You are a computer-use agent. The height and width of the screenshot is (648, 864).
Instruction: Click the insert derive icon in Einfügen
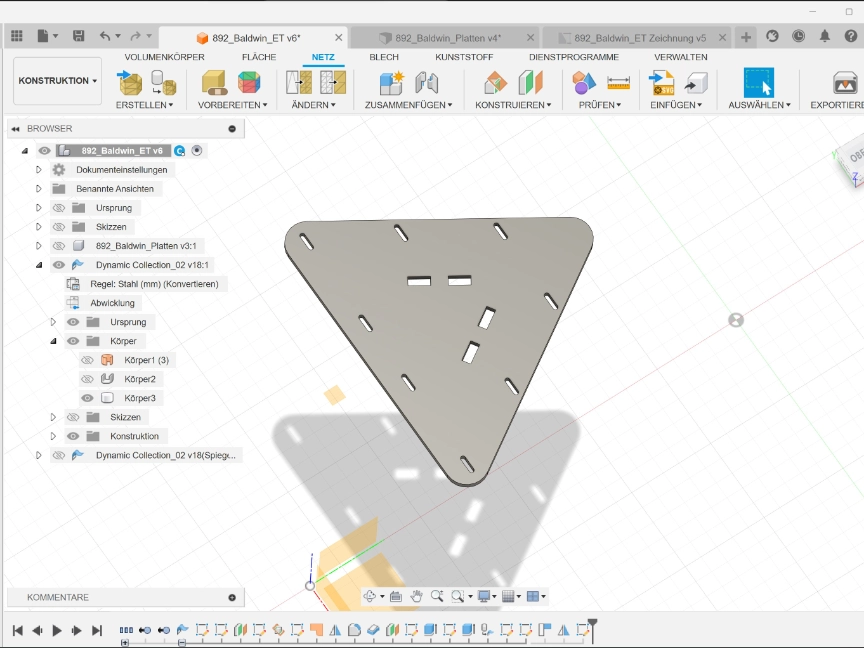(696, 83)
